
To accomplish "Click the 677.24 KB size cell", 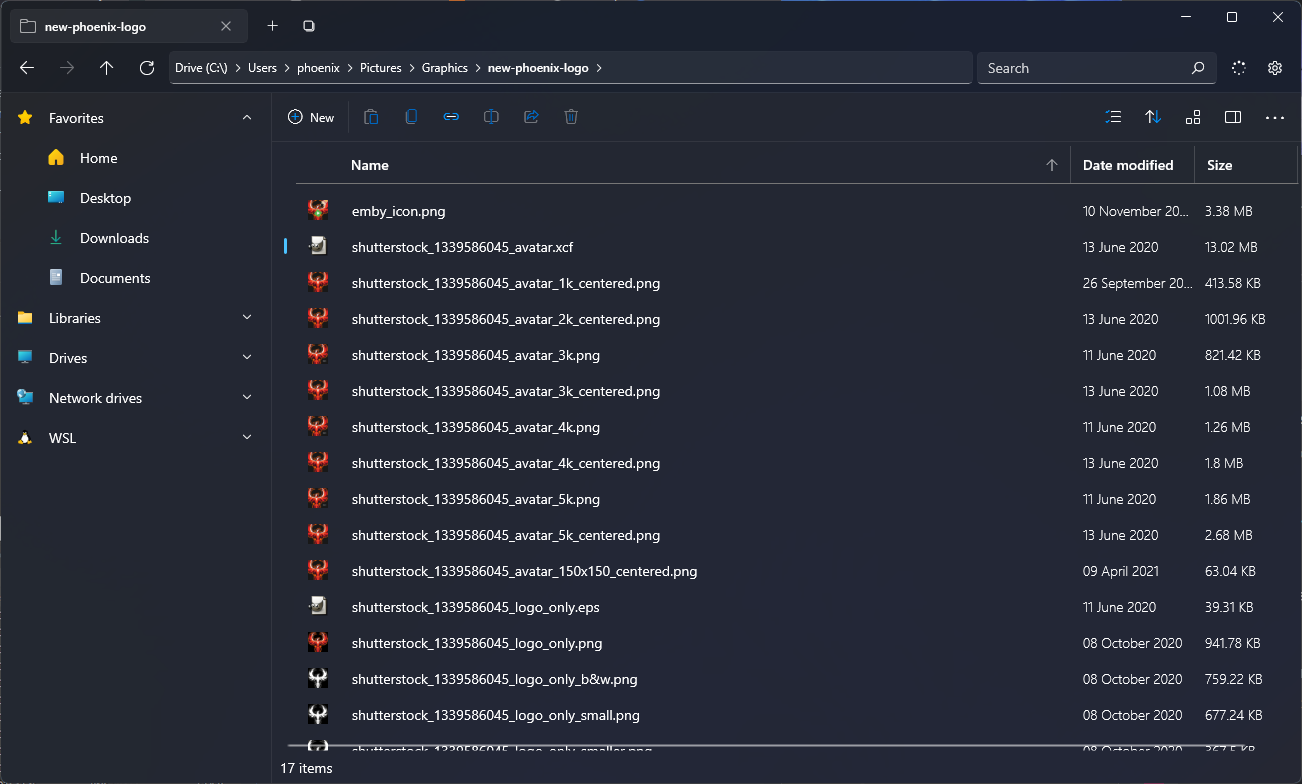I will click(1233, 715).
